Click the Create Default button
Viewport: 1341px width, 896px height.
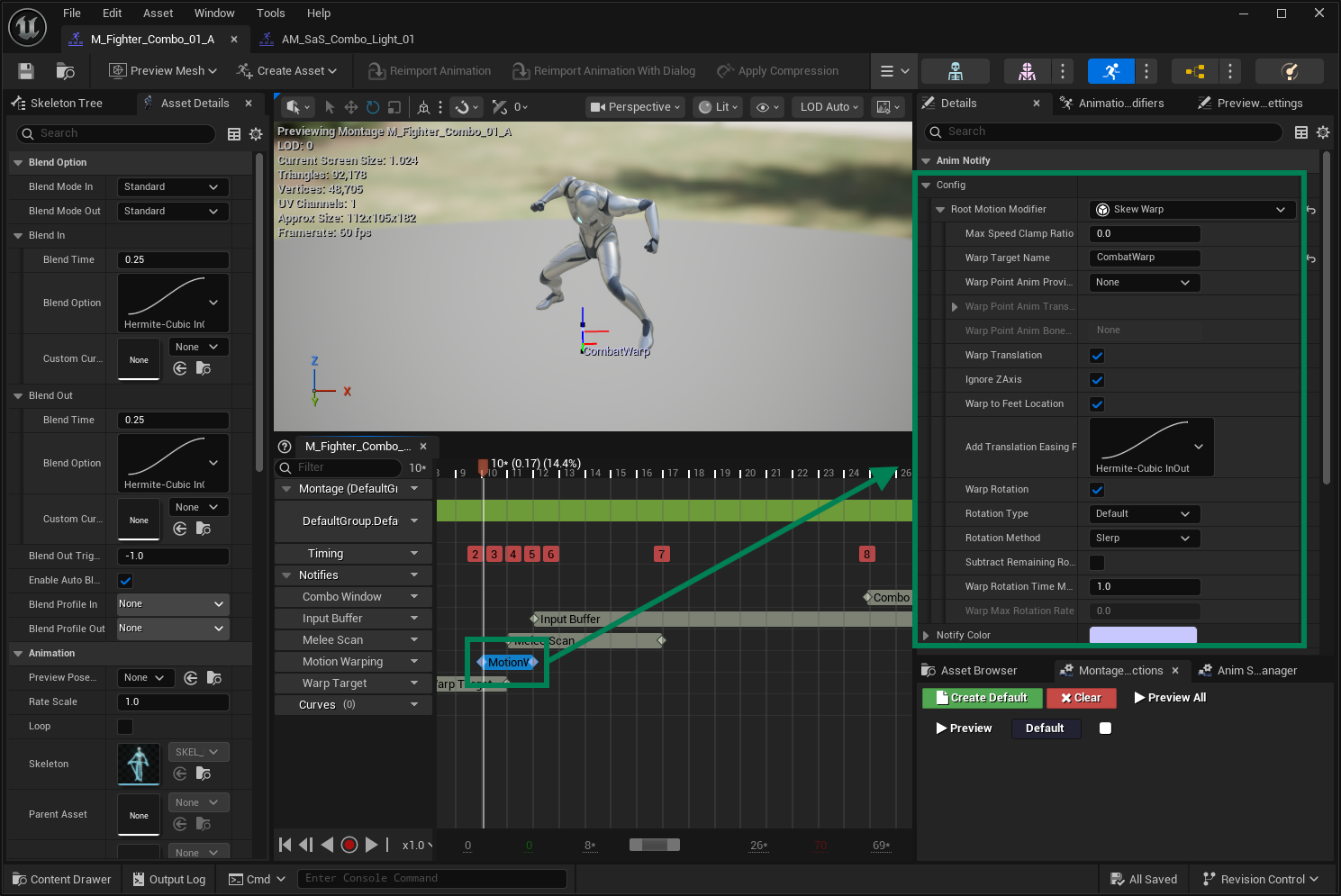tap(982, 698)
